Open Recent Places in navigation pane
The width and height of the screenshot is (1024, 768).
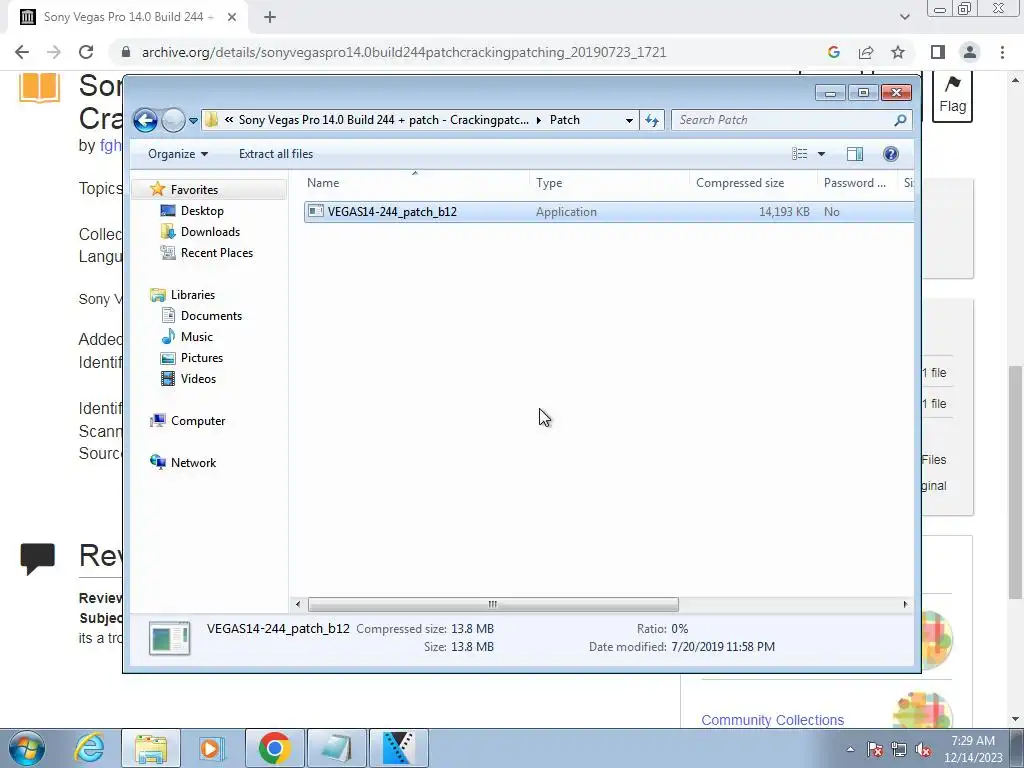tap(216, 253)
